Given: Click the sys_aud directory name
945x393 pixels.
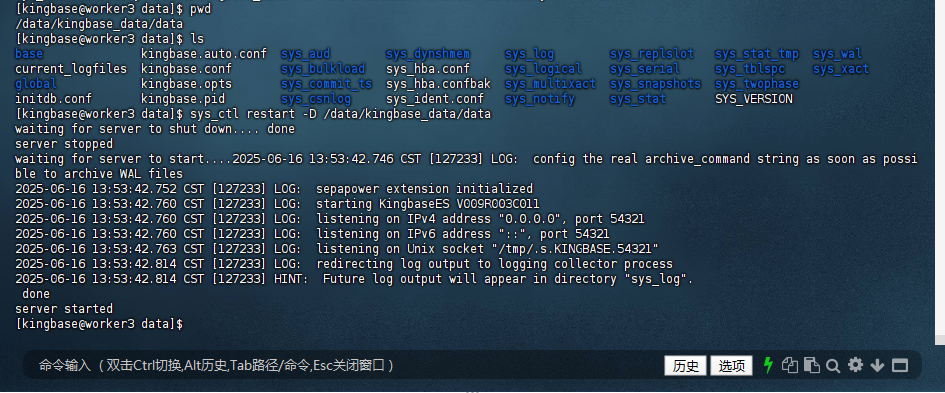Looking at the screenshot, I should 305,54.
